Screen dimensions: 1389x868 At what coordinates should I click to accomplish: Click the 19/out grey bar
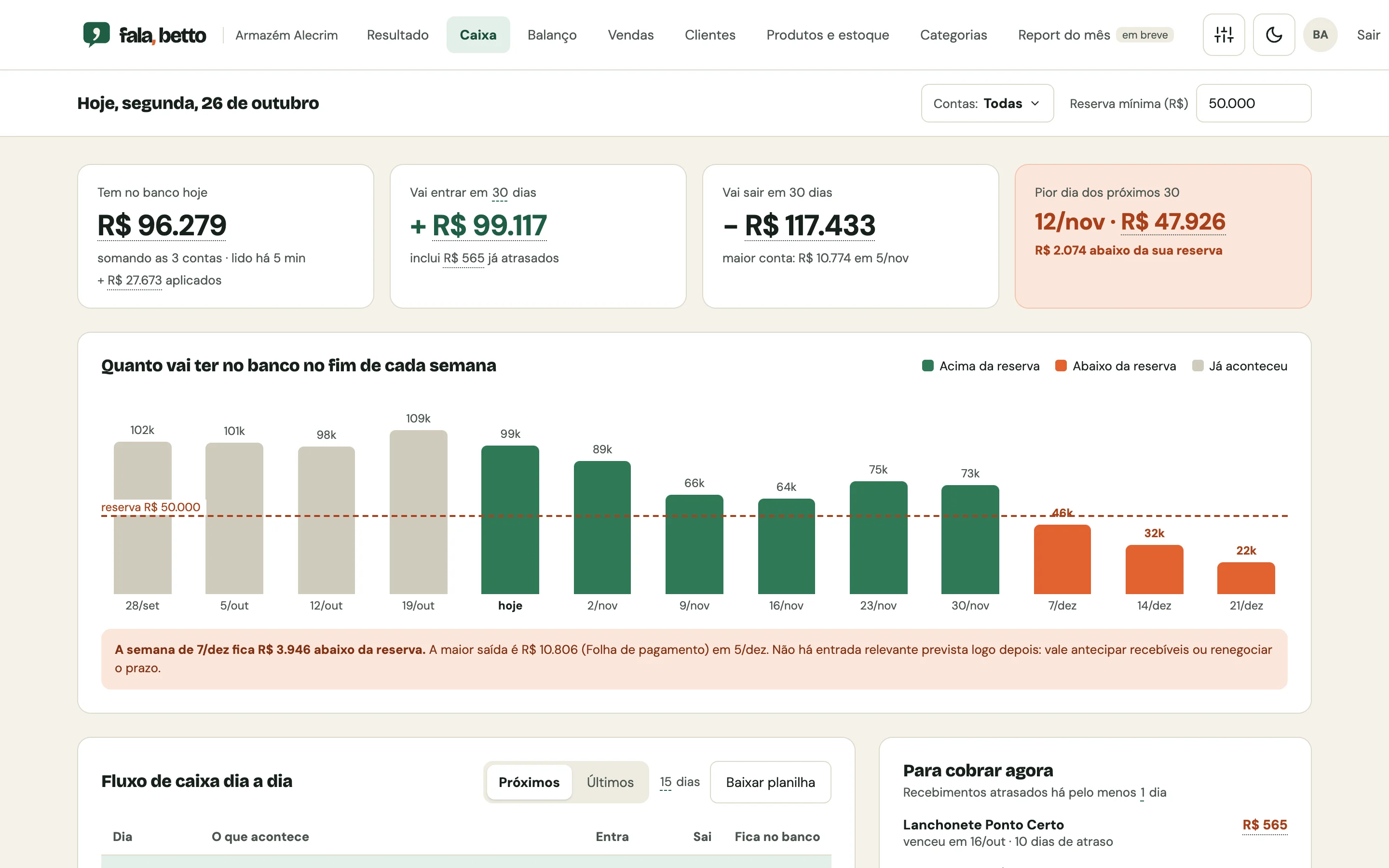418,512
